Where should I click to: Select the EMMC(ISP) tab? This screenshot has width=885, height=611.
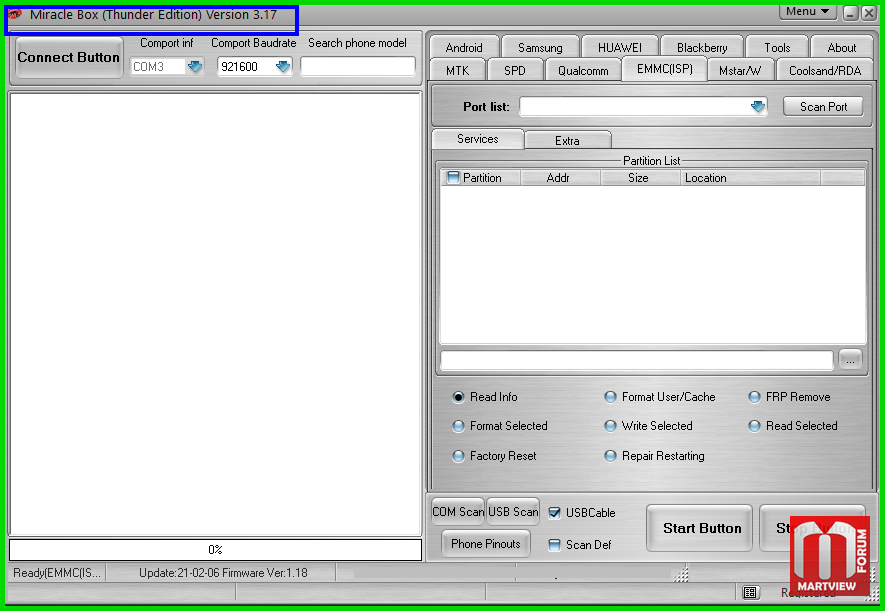[x=664, y=69]
